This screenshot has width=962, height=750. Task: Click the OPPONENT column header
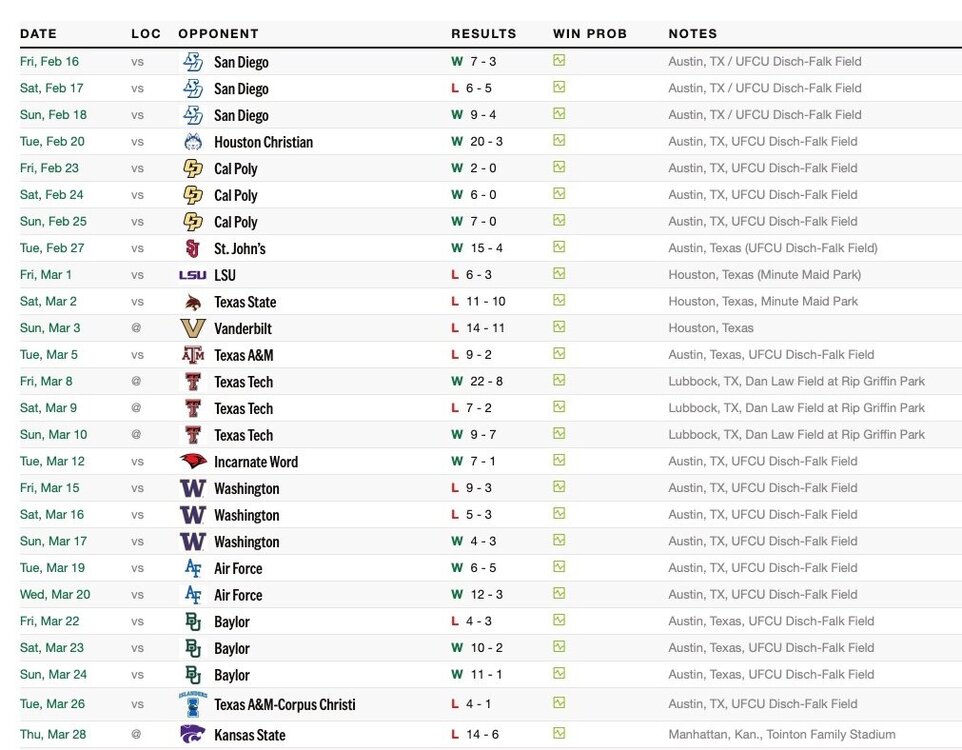pos(218,34)
